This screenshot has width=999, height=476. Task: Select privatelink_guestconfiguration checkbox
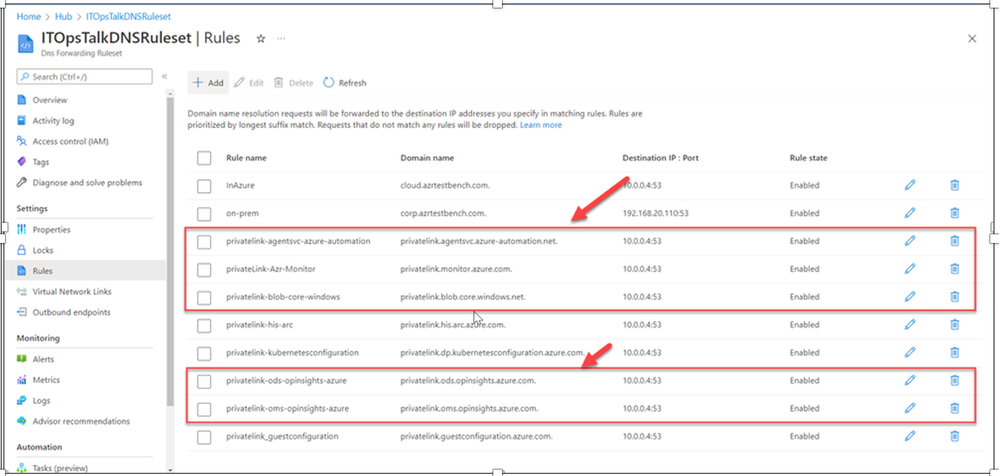click(204, 437)
